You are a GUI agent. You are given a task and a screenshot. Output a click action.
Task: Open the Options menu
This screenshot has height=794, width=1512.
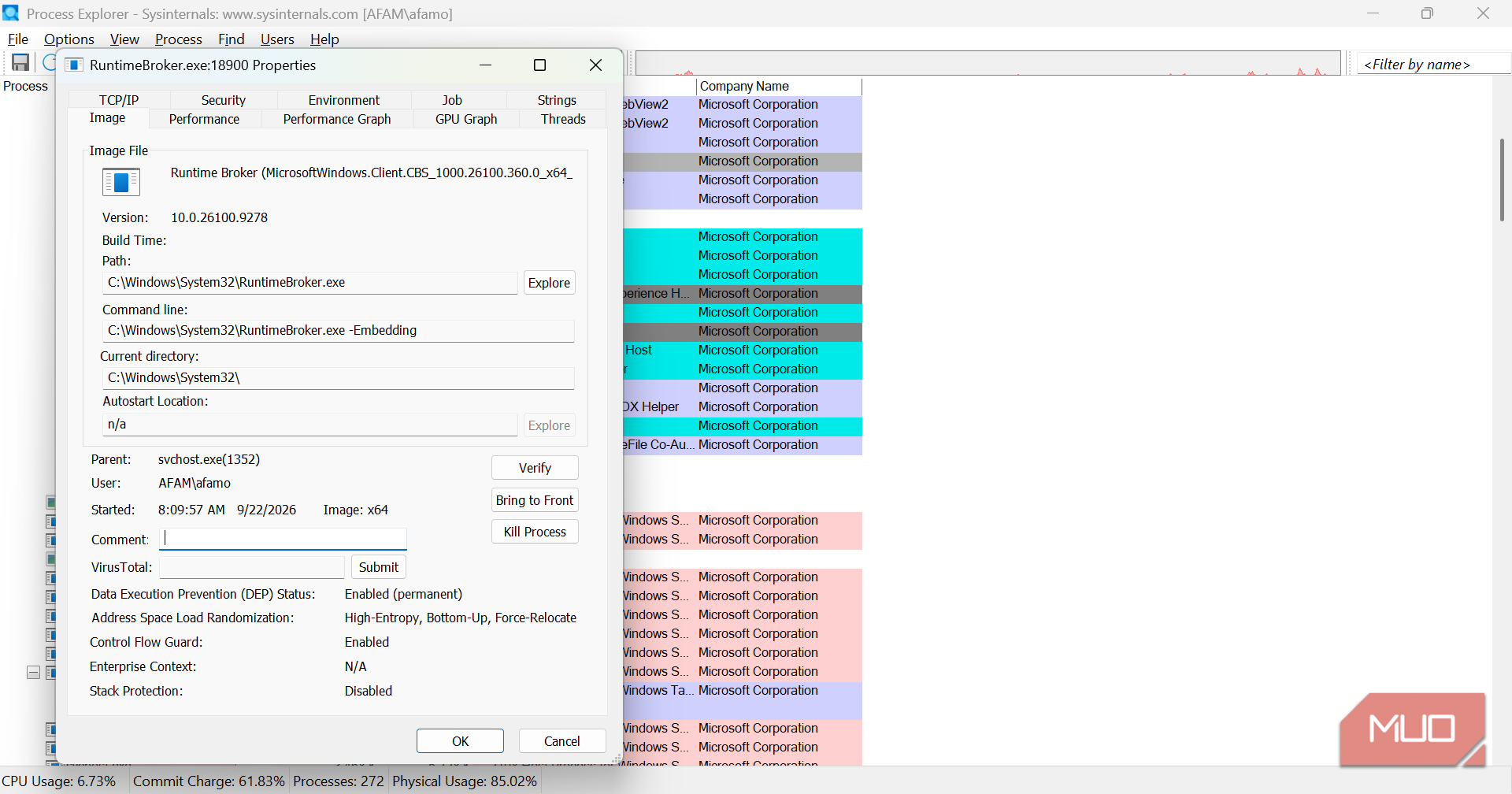point(69,39)
